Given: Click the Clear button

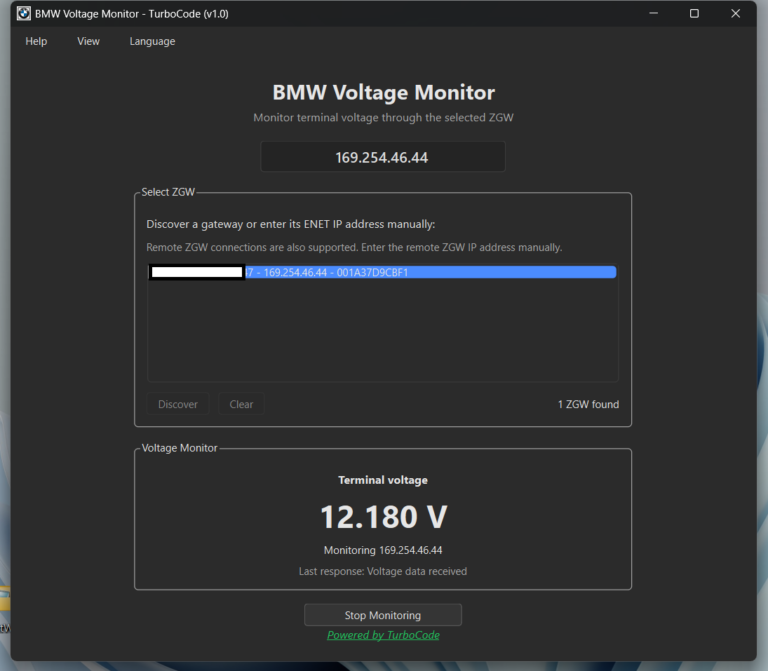Looking at the screenshot, I should (x=241, y=404).
